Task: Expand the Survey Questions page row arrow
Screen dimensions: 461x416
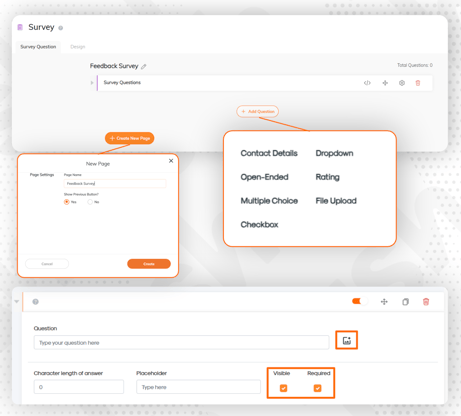Action: click(x=92, y=83)
